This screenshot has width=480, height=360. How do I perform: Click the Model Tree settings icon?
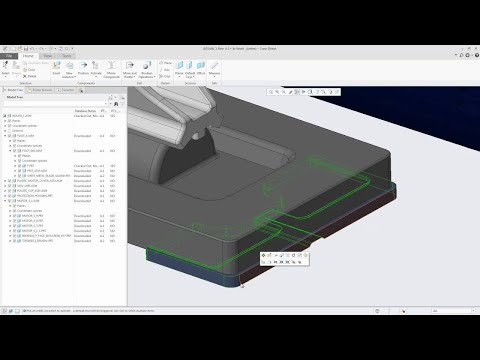point(111,97)
